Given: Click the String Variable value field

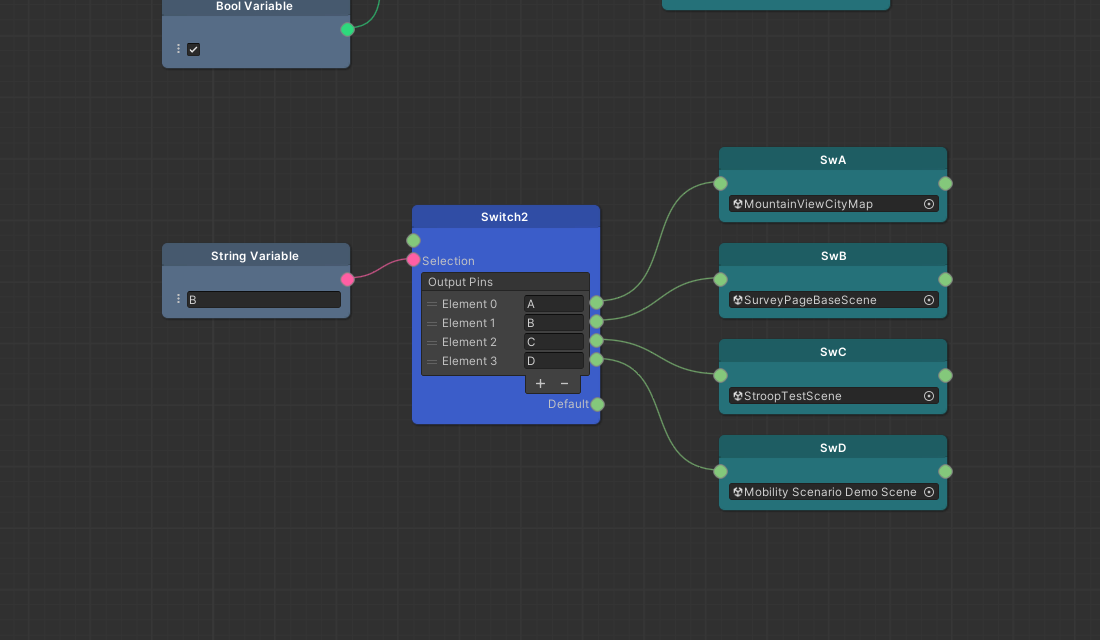Looking at the screenshot, I should pos(264,300).
